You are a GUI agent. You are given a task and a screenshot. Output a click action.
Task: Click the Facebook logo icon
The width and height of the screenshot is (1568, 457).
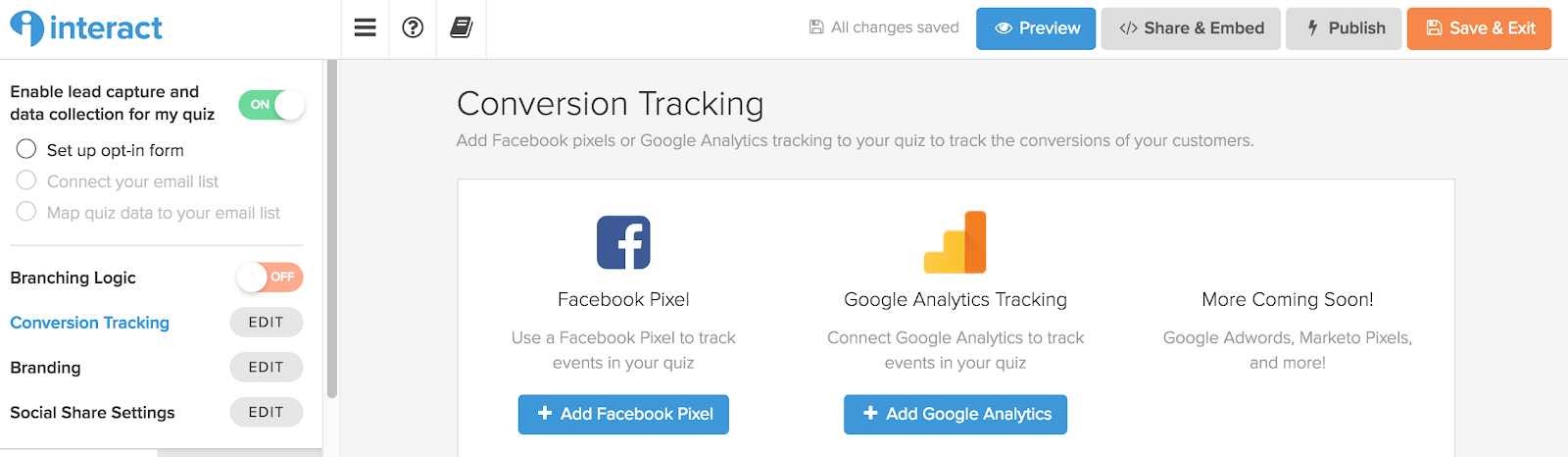click(x=623, y=242)
